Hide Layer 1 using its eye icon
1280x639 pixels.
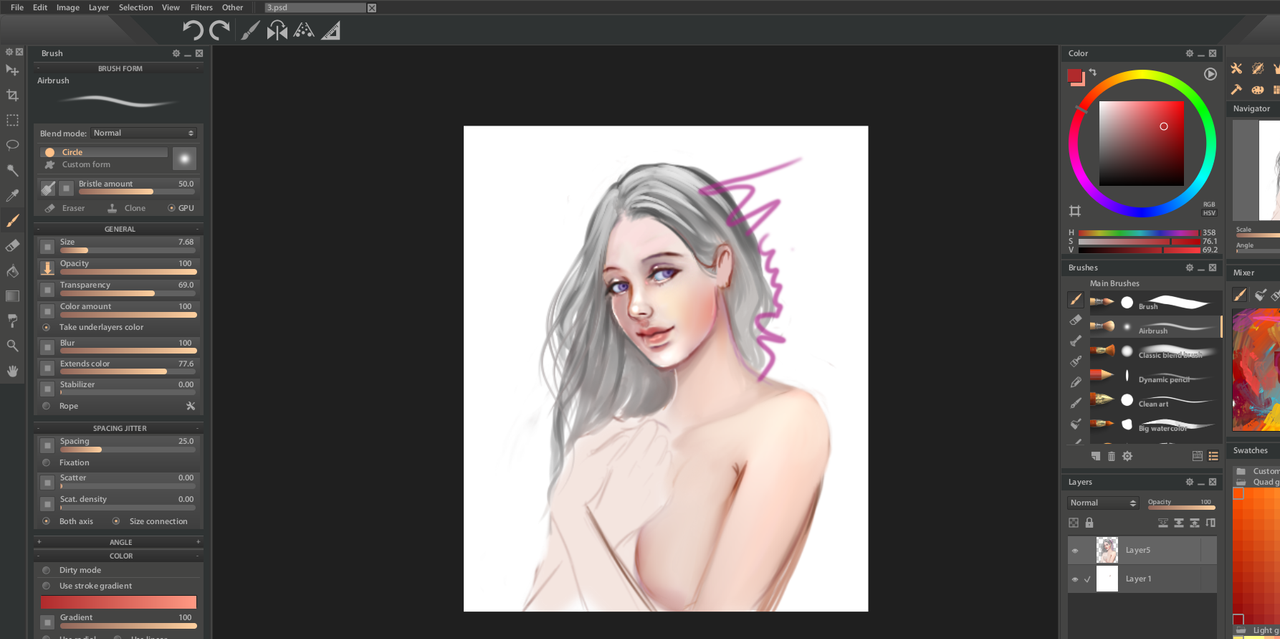click(x=1075, y=579)
